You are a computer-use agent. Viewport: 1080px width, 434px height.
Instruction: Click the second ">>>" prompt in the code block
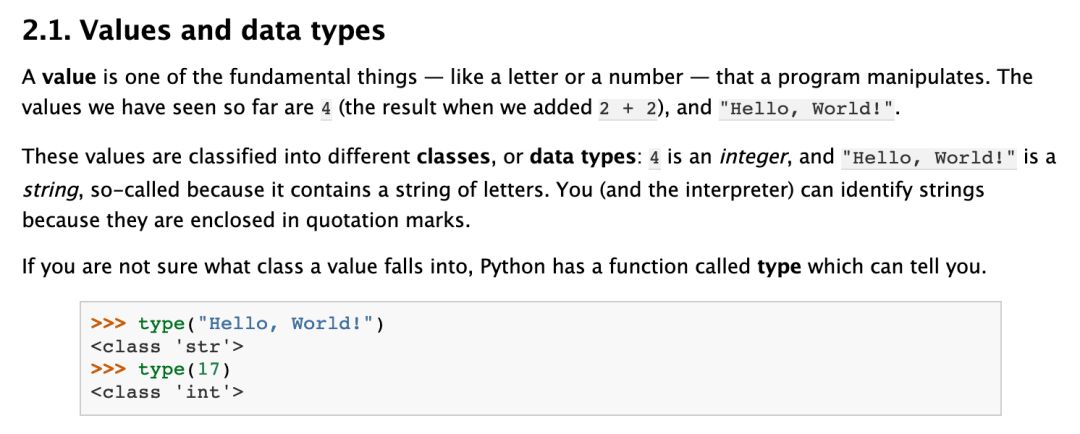tap(108, 370)
